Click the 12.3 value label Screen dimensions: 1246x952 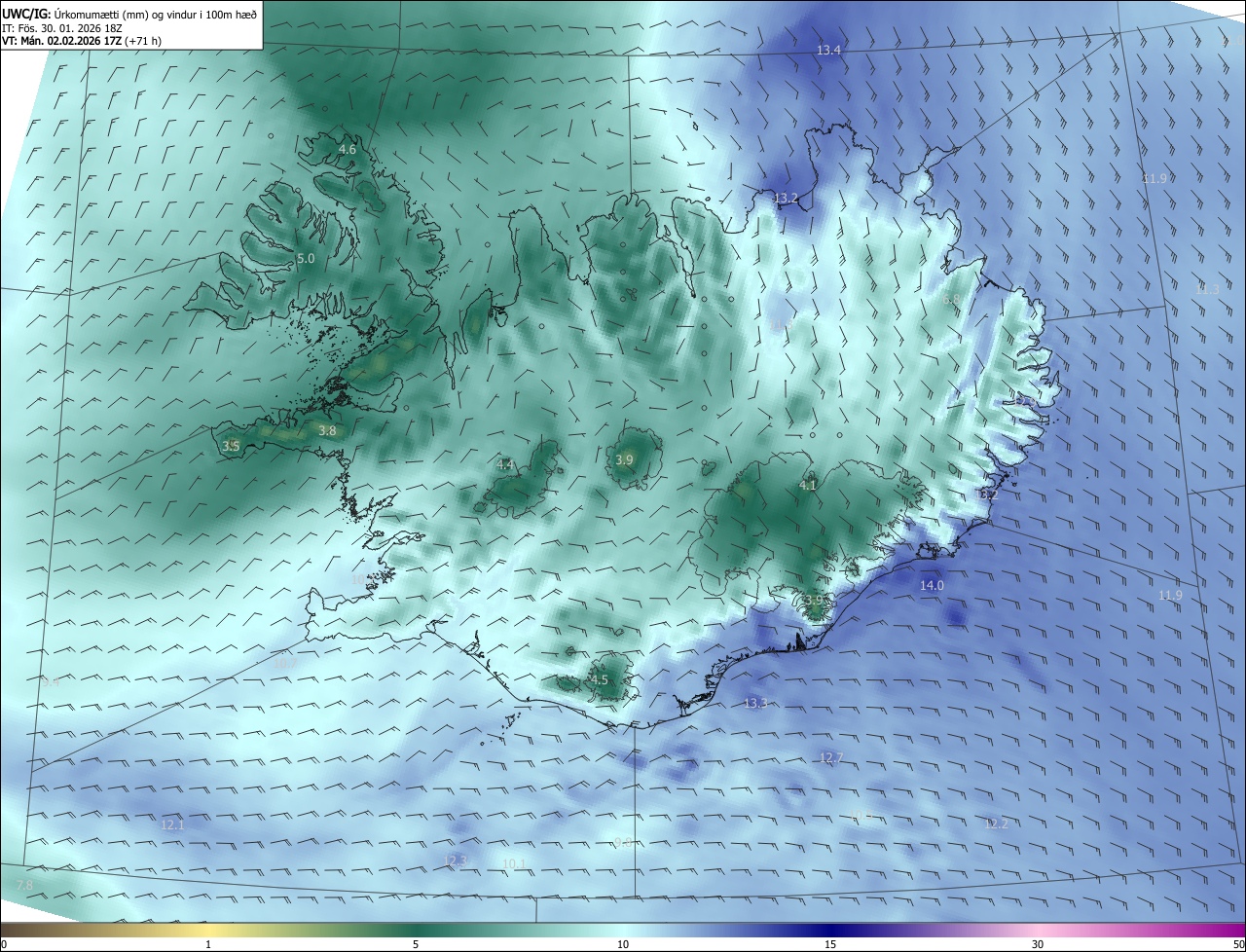tap(456, 860)
